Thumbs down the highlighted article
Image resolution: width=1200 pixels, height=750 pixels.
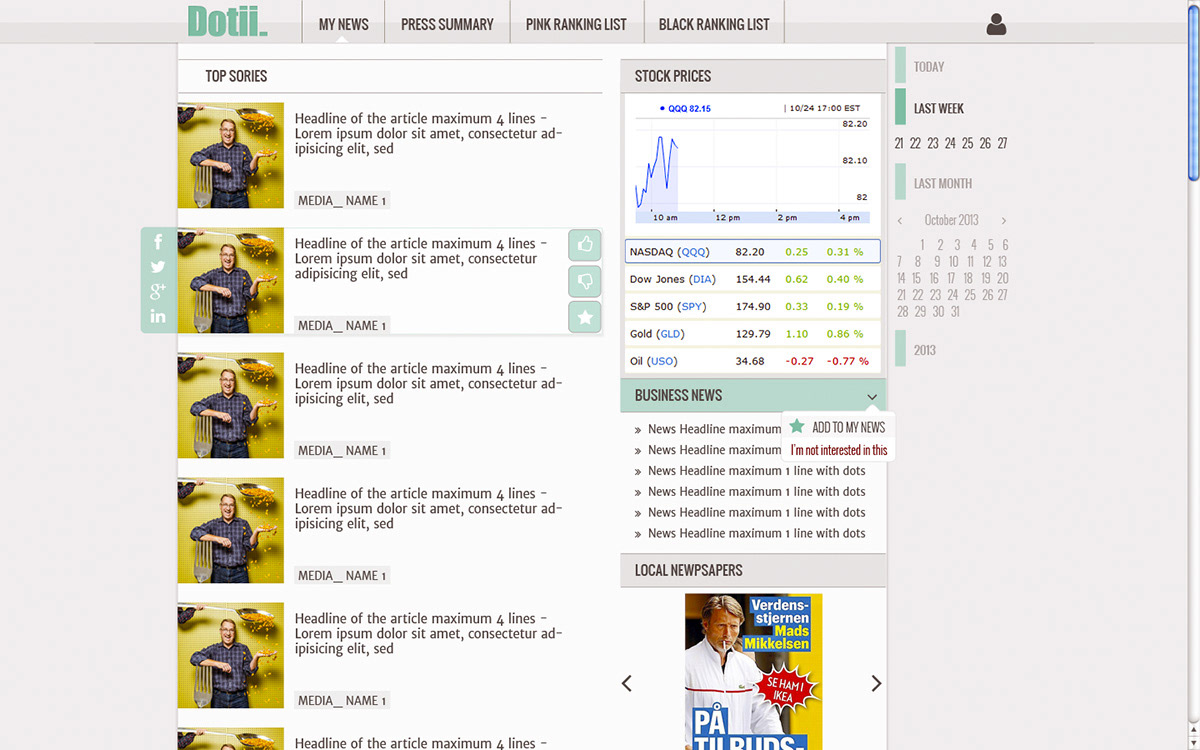click(585, 281)
